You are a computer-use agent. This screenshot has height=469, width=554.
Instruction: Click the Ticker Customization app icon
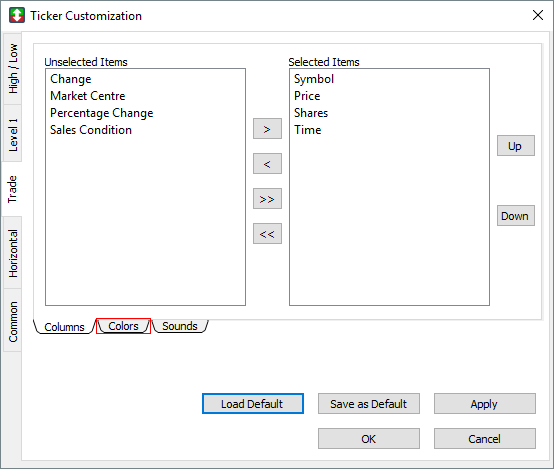[17, 15]
